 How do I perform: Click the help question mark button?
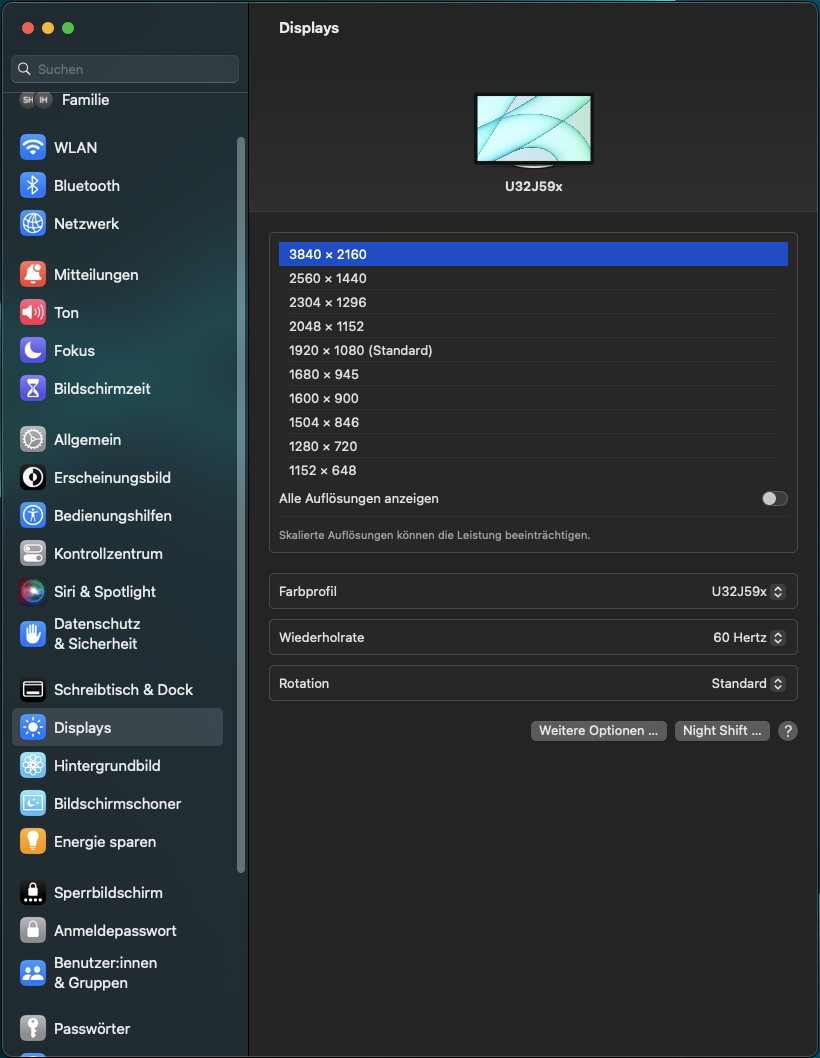pos(788,731)
